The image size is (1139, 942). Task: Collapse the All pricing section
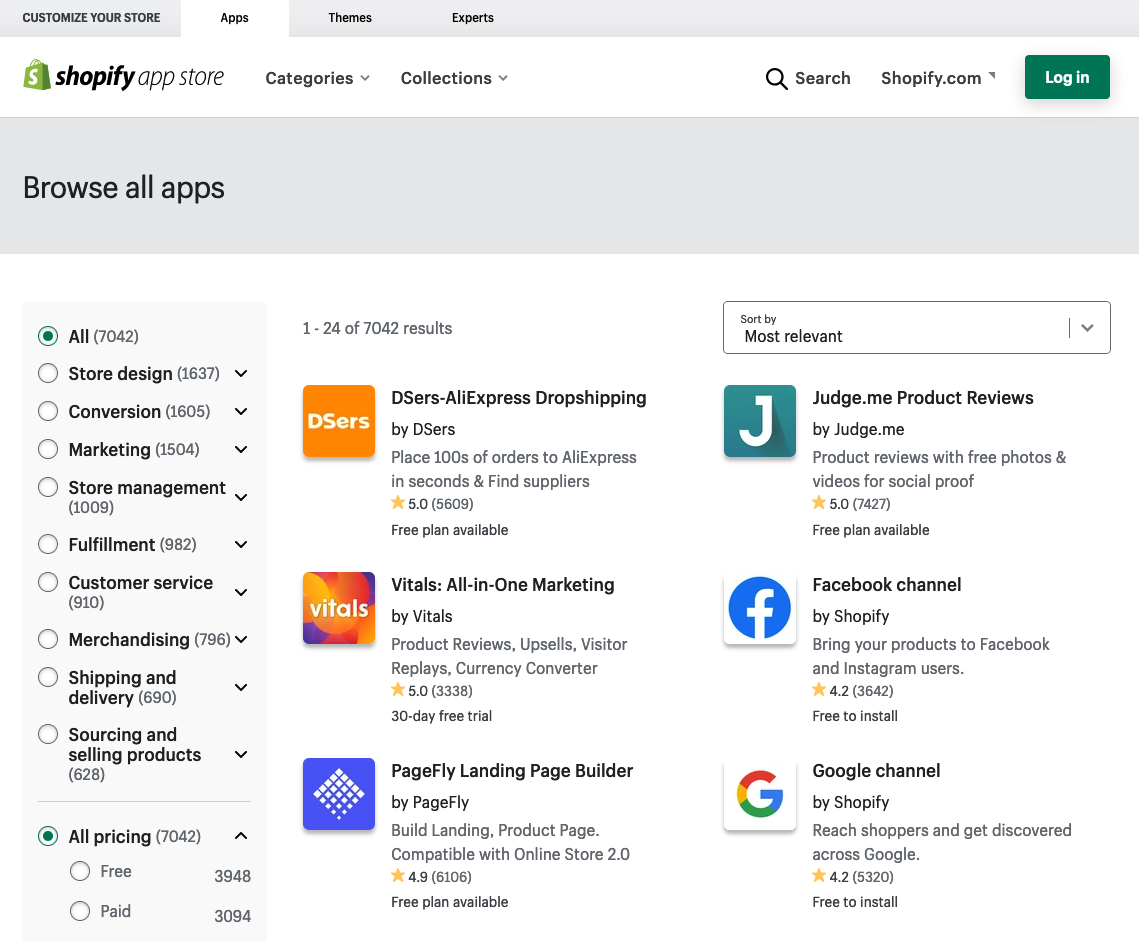coord(241,836)
